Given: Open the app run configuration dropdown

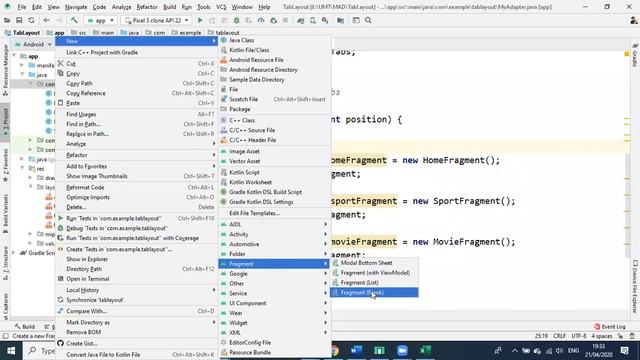Looking at the screenshot, I should 101,20.
